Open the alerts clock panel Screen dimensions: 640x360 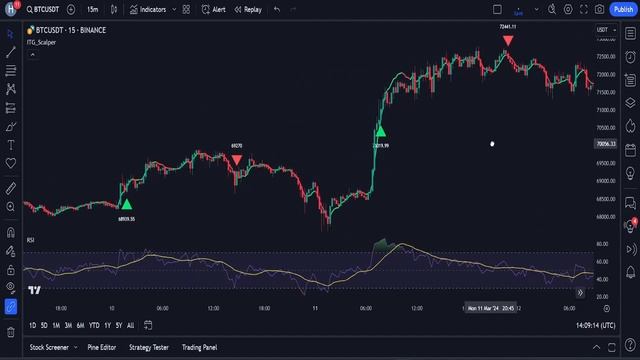[x=630, y=57]
